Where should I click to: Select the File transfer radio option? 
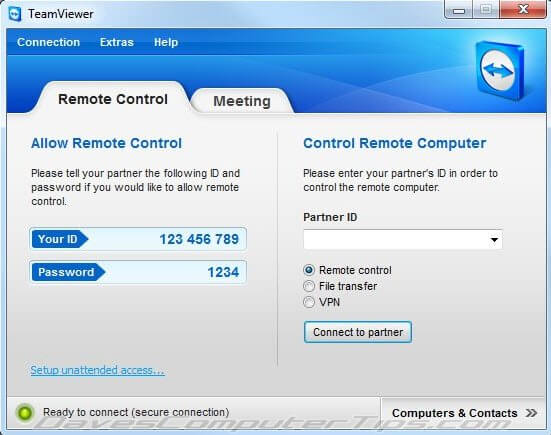point(309,286)
